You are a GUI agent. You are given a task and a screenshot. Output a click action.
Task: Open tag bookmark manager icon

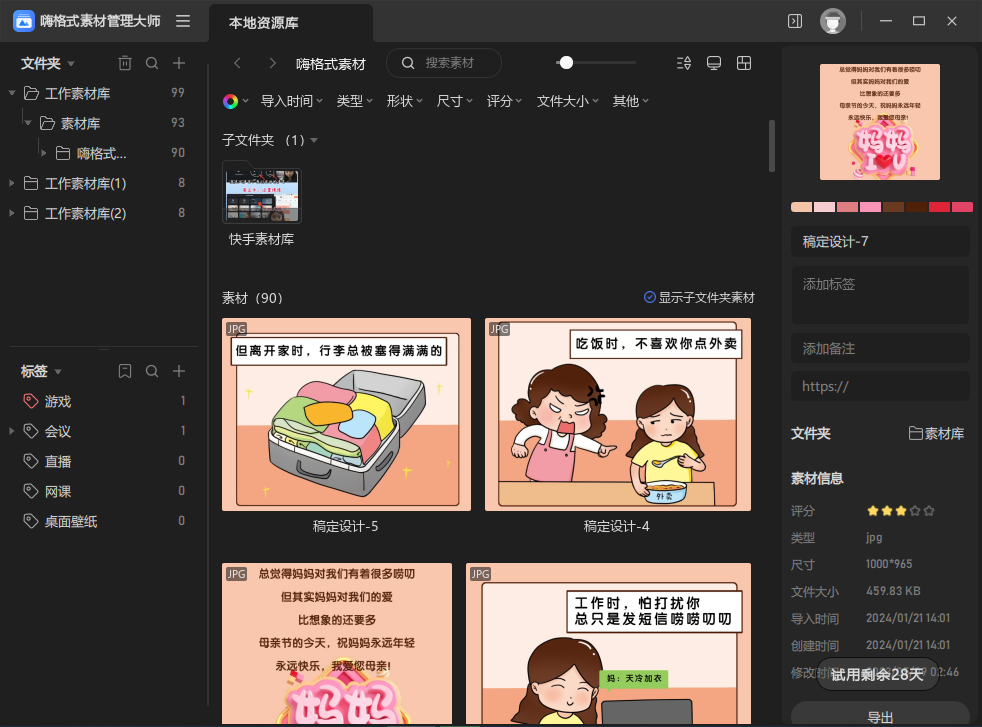tap(125, 371)
